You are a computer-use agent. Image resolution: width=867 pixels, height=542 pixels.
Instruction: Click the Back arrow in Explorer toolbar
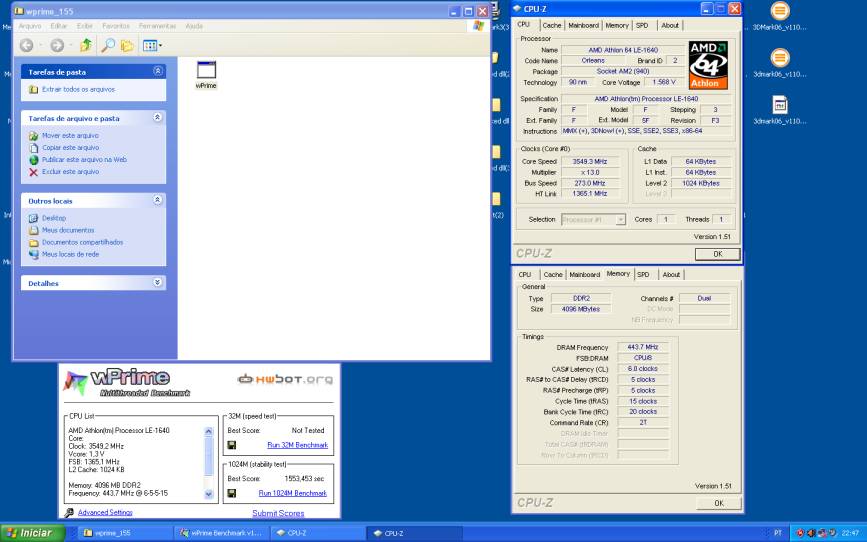26,45
